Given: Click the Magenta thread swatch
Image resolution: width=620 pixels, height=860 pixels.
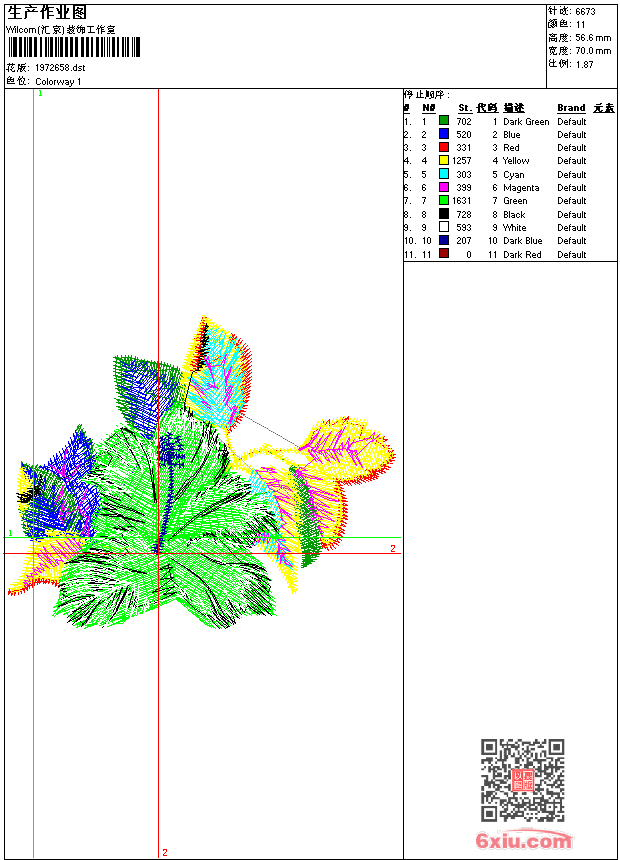Looking at the screenshot, I should [x=444, y=187].
